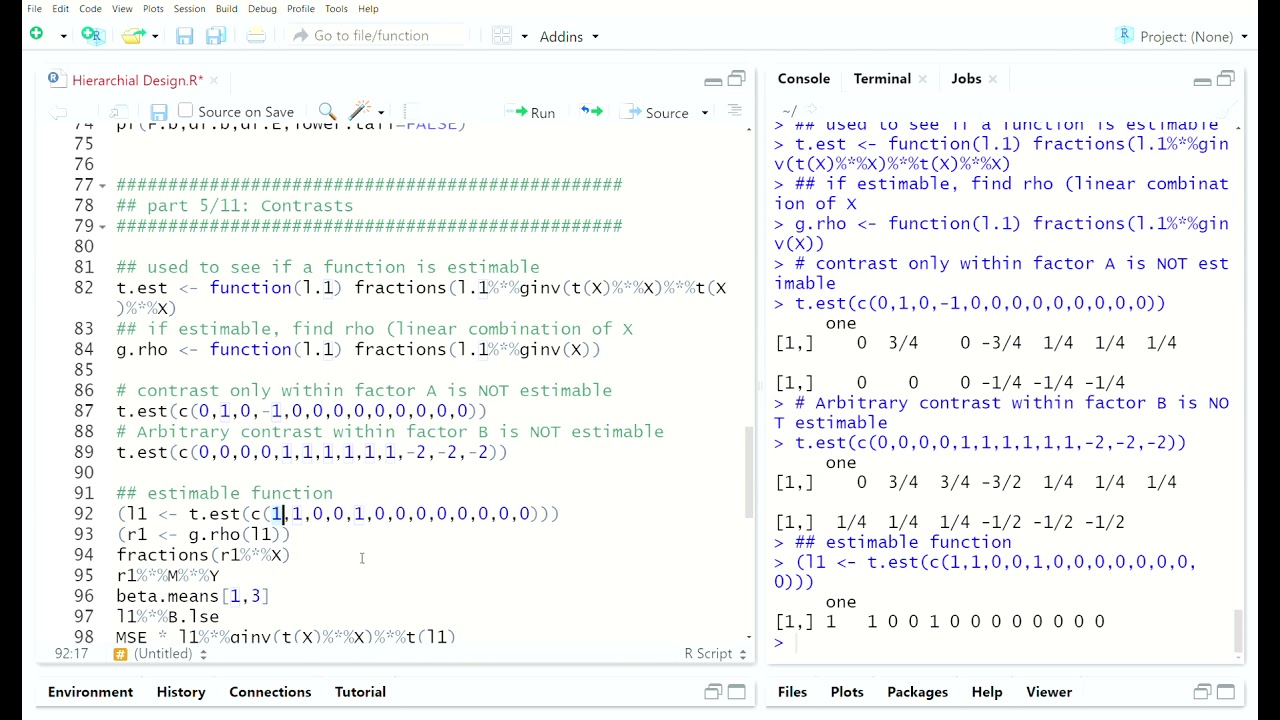
Task: Click the 92:17 cursor position indicator
Action: point(72,653)
